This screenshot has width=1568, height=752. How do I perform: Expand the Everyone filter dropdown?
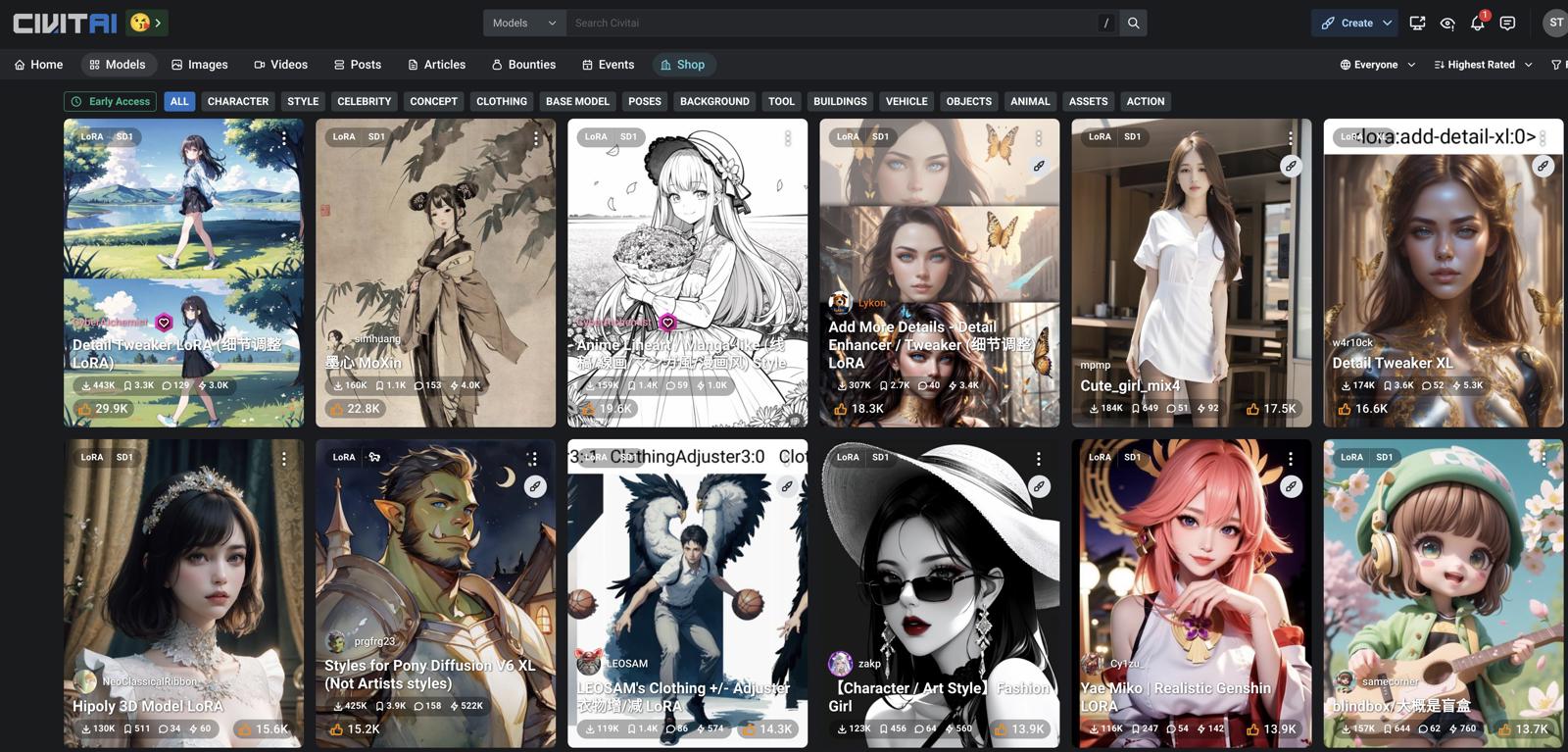[x=1378, y=65]
